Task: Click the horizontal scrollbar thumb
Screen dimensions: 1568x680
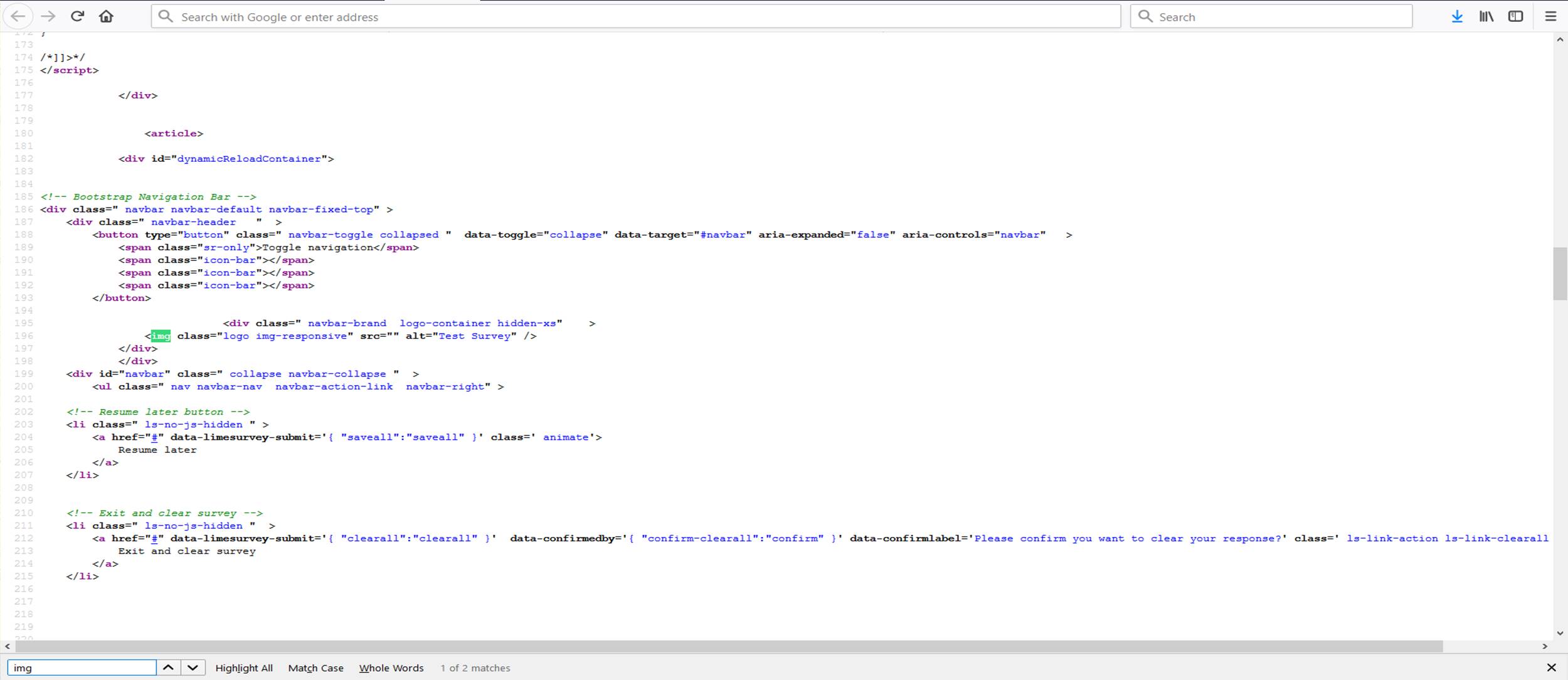Action: [728, 646]
